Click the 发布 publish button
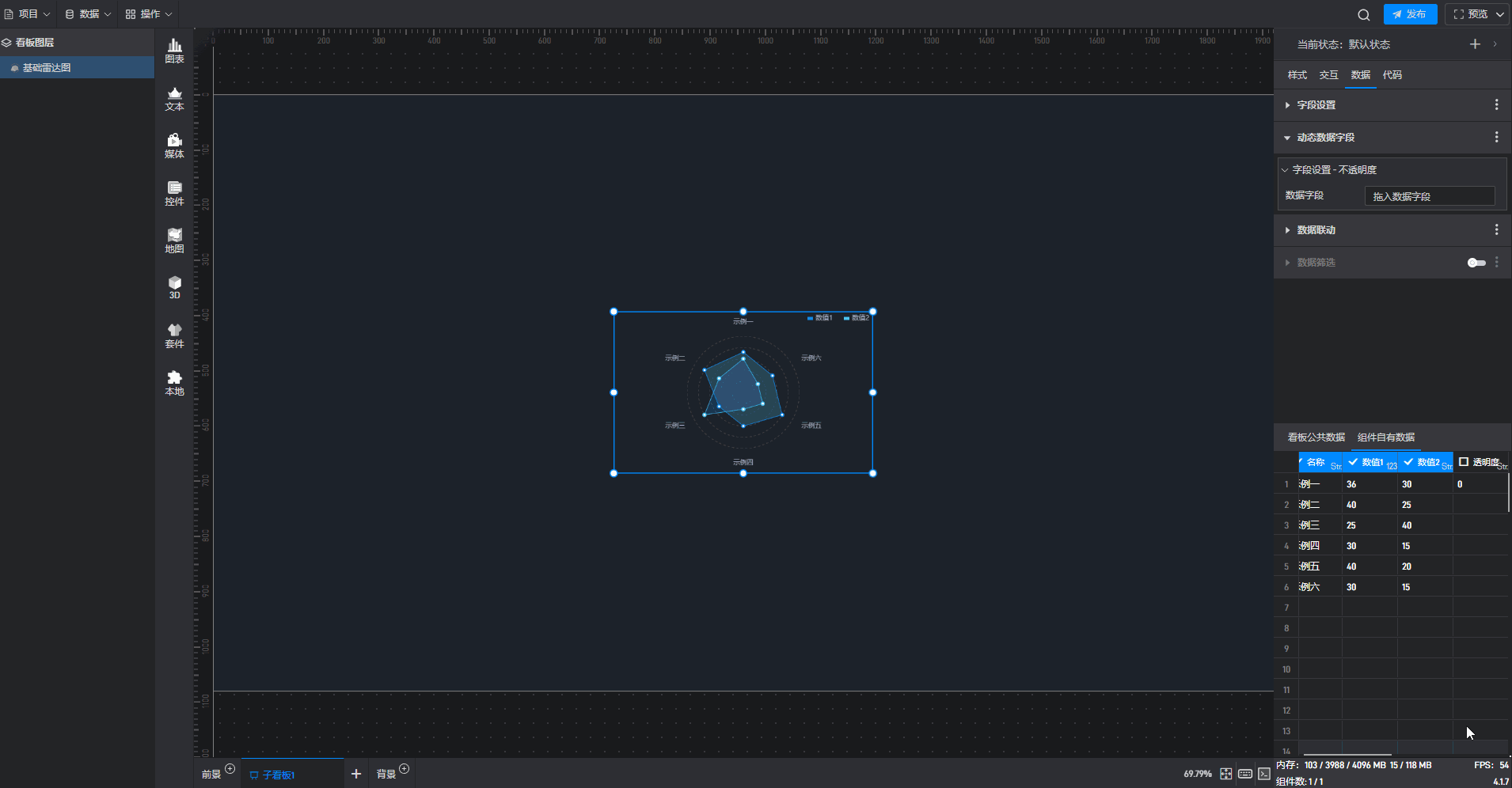Screen dimensions: 1512x788 pyautogui.click(x=1410, y=14)
